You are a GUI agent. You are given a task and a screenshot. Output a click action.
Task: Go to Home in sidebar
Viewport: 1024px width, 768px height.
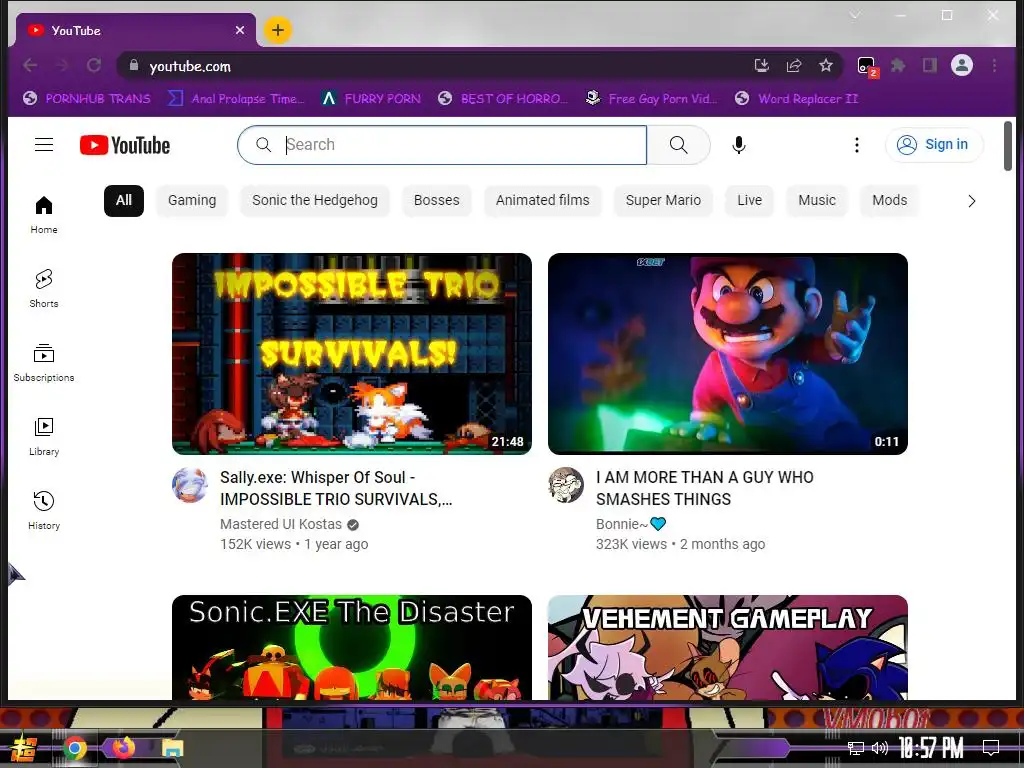pyautogui.click(x=44, y=215)
